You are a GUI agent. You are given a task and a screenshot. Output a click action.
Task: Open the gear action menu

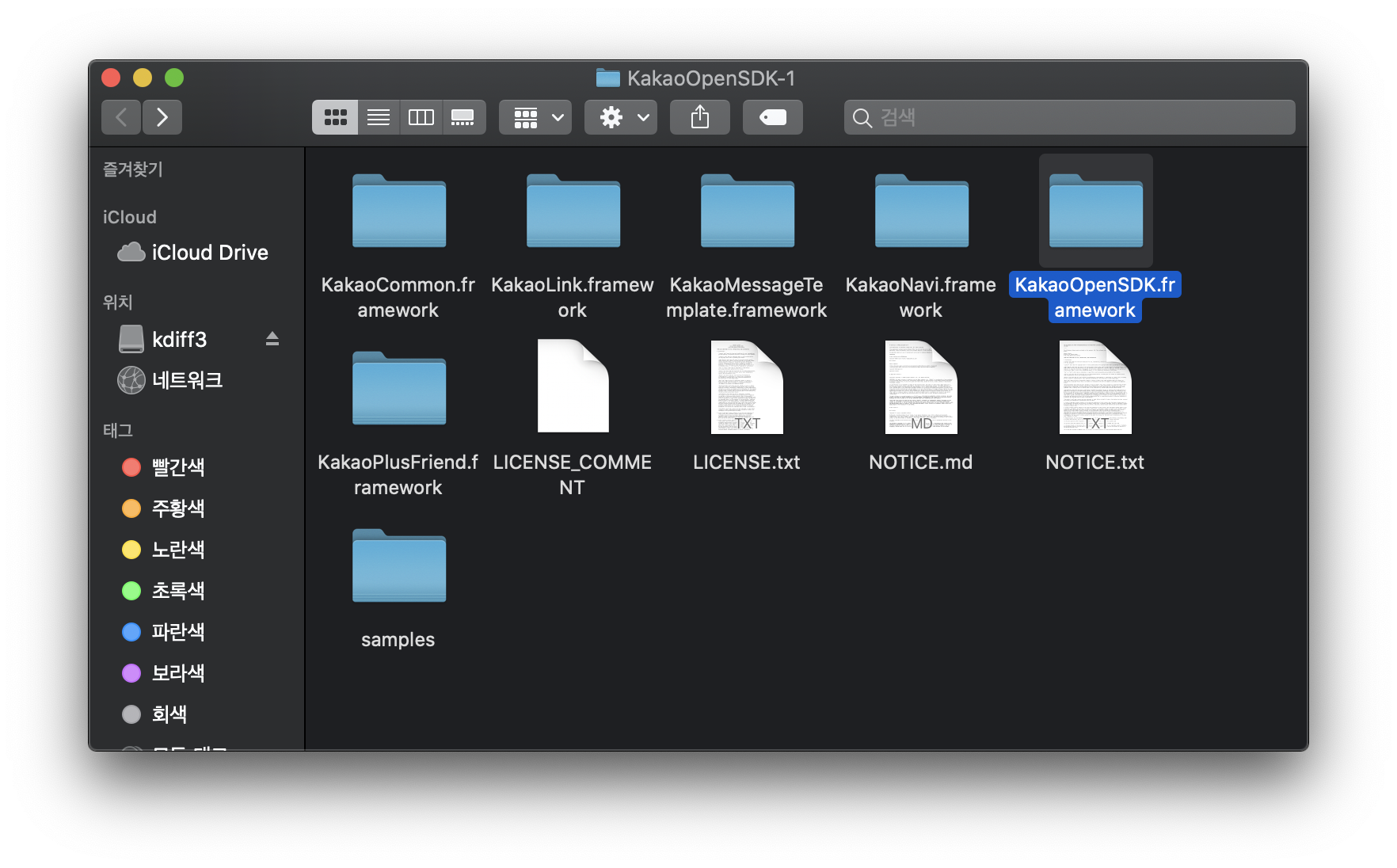621,117
